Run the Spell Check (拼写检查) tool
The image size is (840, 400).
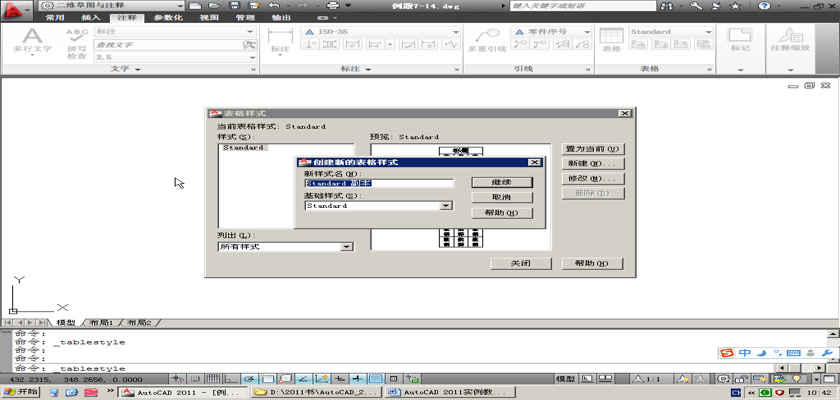(x=77, y=43)
